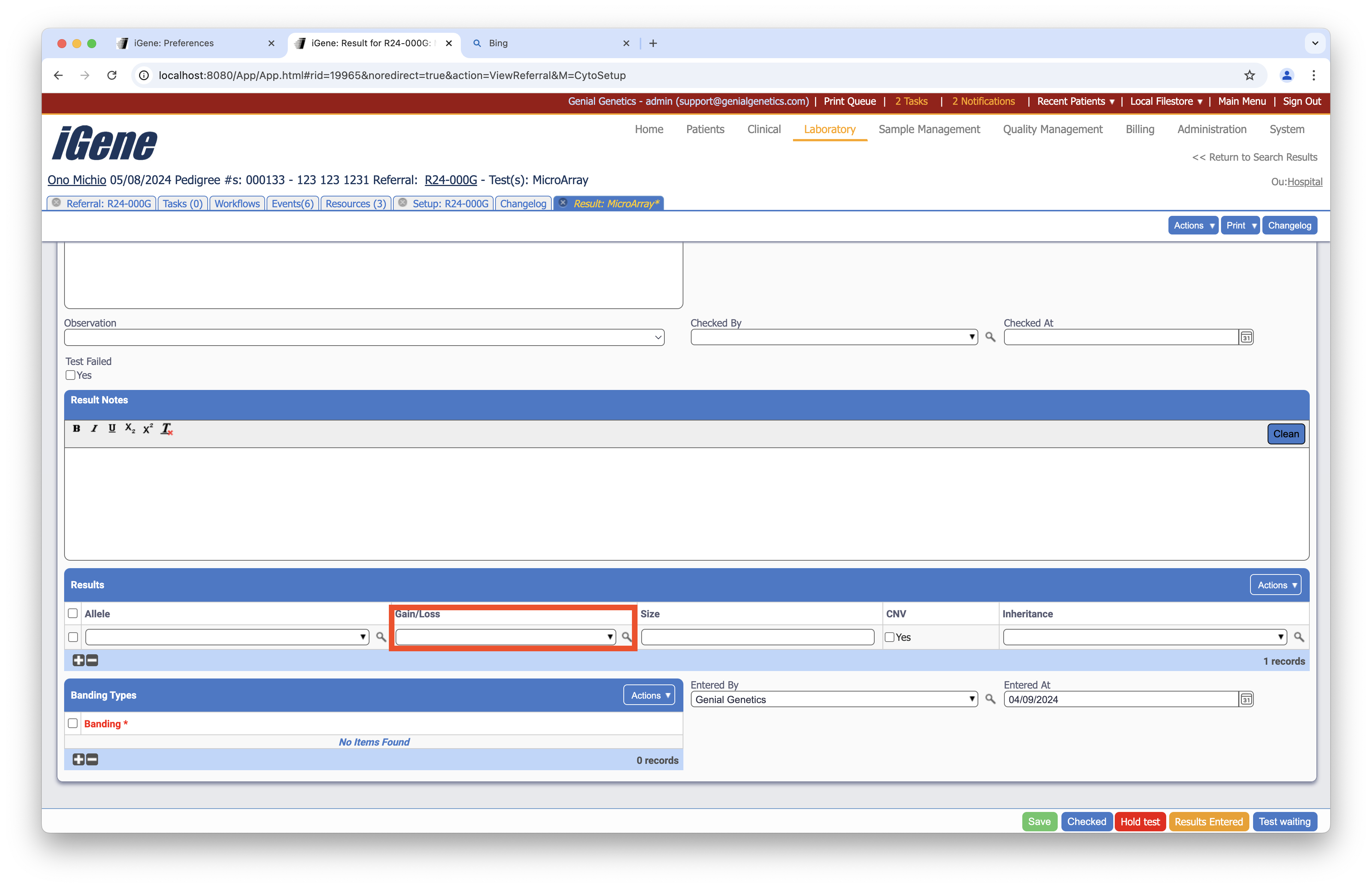Expand the Inheritance dropdown in Results row
Viewport: 1372px width, 888px height.
click(1144, 637)
